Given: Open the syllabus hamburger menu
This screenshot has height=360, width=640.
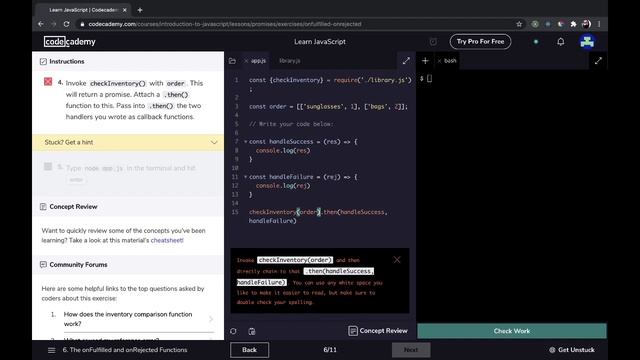Looking at the screenshot, I should (51, 350).
